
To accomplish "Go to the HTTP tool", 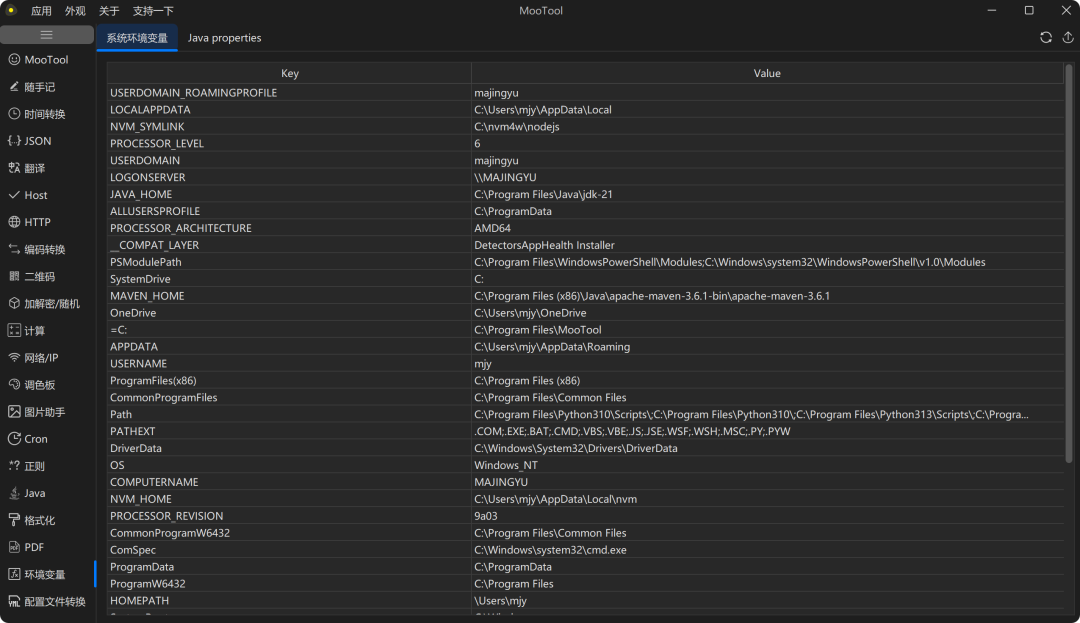I will pyautogui.click(x=37, y=222).
